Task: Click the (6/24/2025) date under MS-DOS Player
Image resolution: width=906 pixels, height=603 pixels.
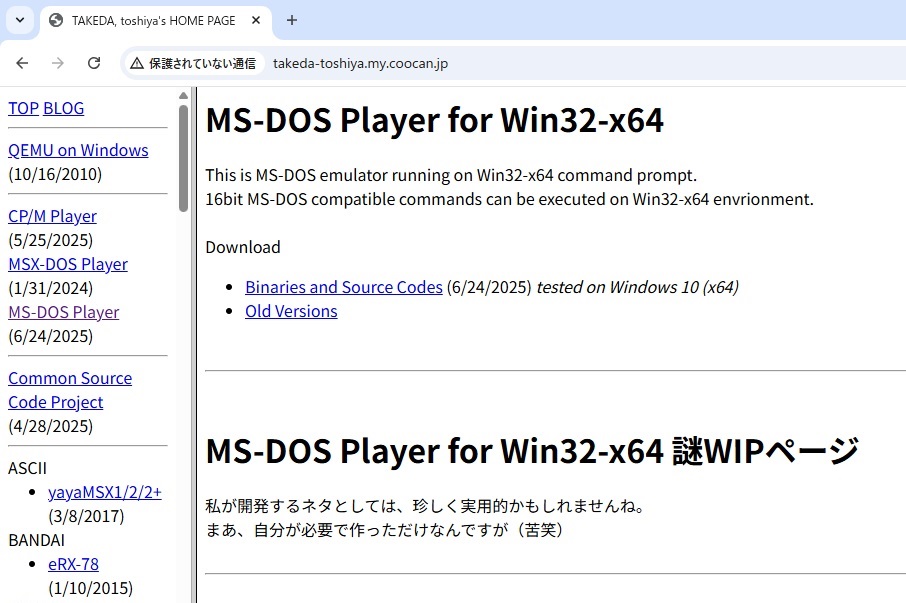Action: coord(50,336)
